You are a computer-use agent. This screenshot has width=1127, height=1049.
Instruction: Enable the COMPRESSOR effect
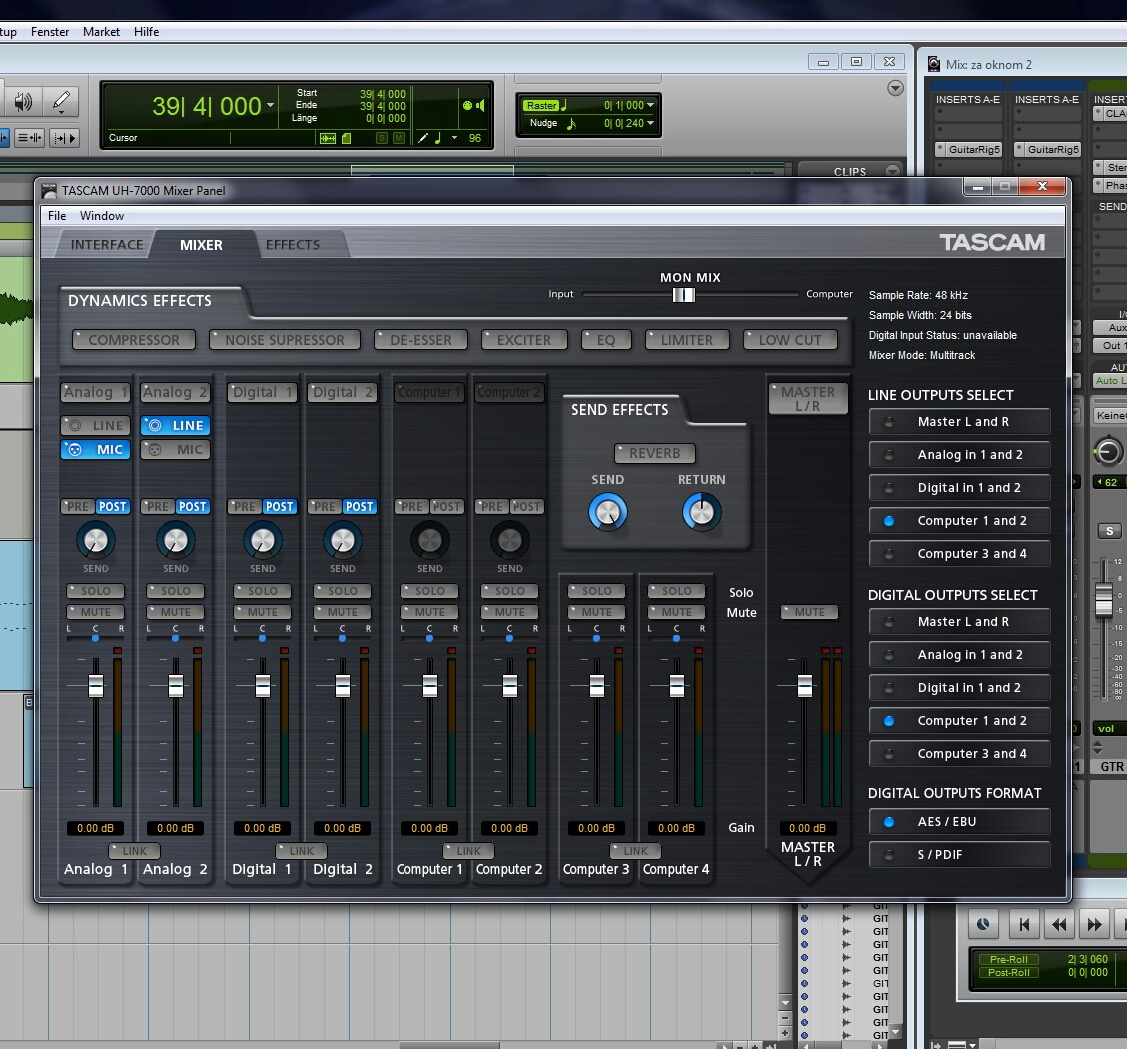[134, 339]
